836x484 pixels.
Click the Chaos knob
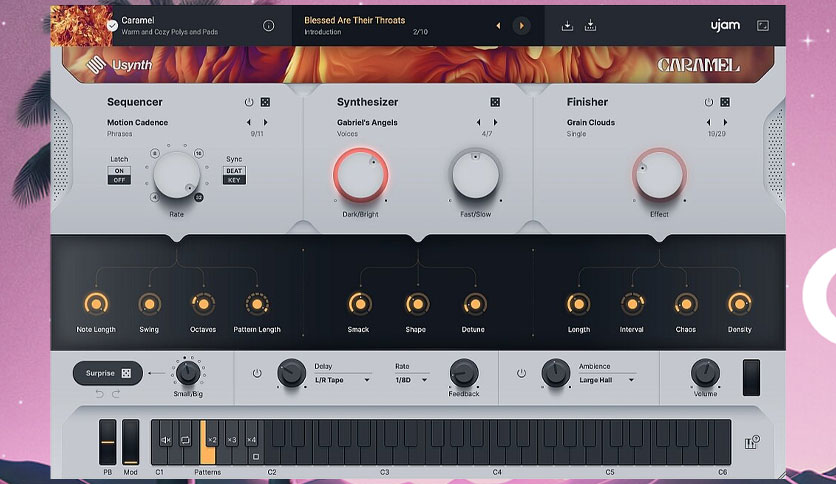[x=686, y=304]
